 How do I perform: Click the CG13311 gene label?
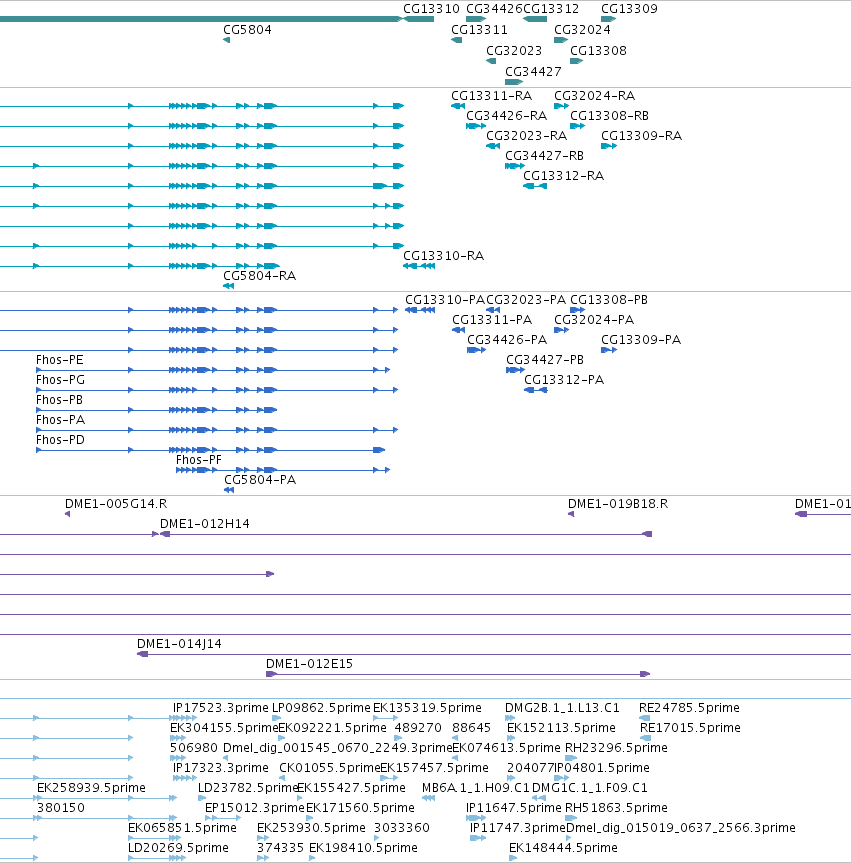click(479, 30)
